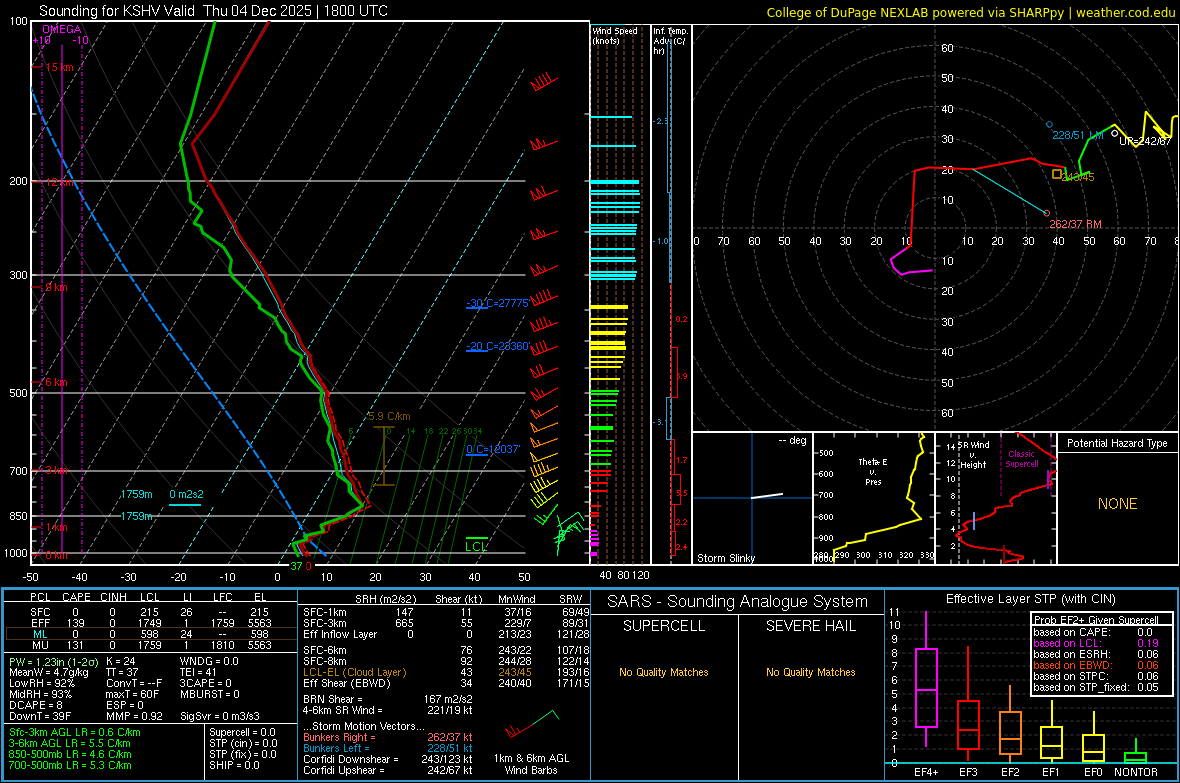Click the orange square mean-wind marker on the hodograph
The image size is (1180, 783).
(x=1057, y=175)
